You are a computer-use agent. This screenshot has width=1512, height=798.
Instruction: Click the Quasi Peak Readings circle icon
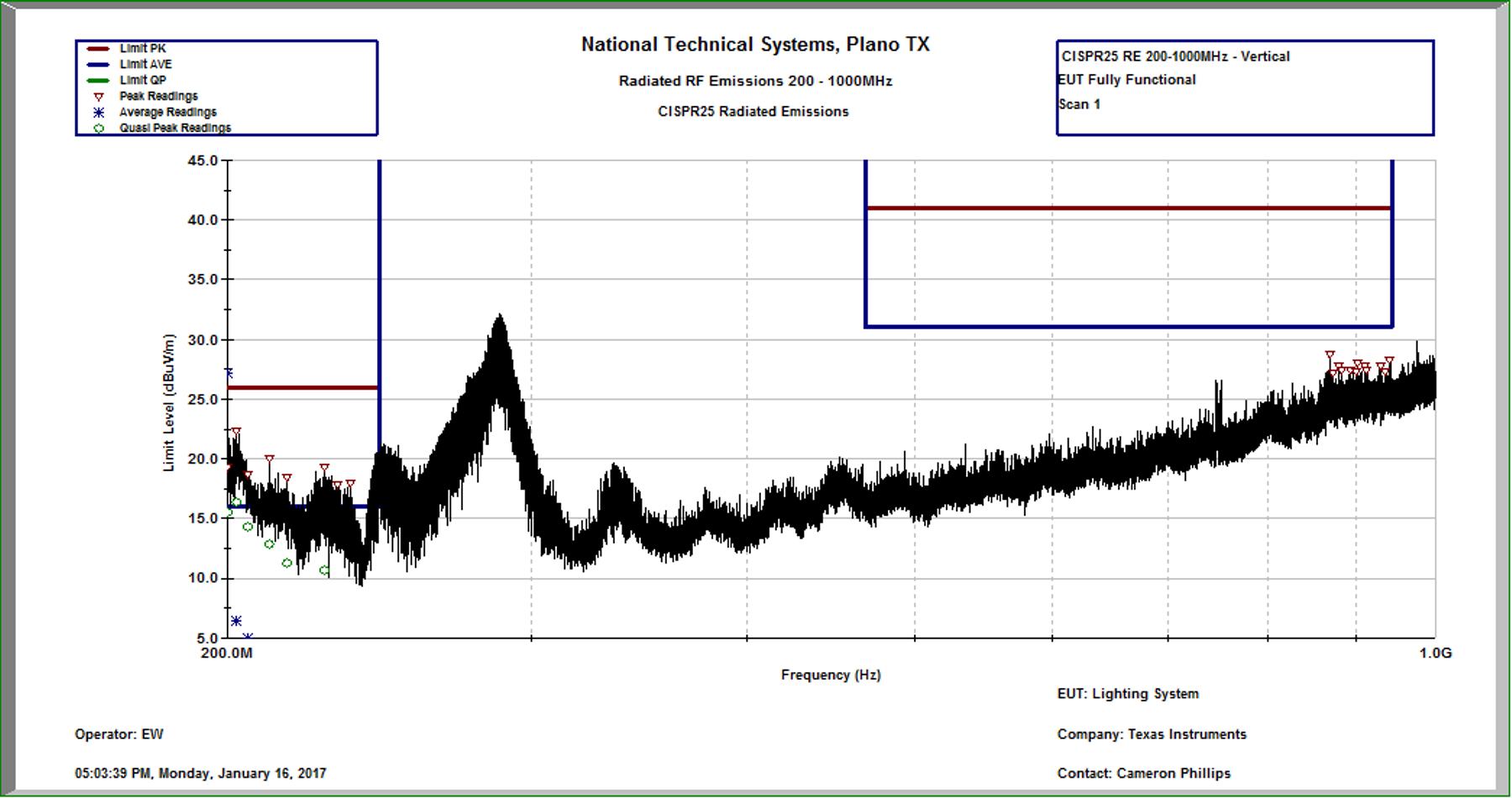(x=98, y=129)
